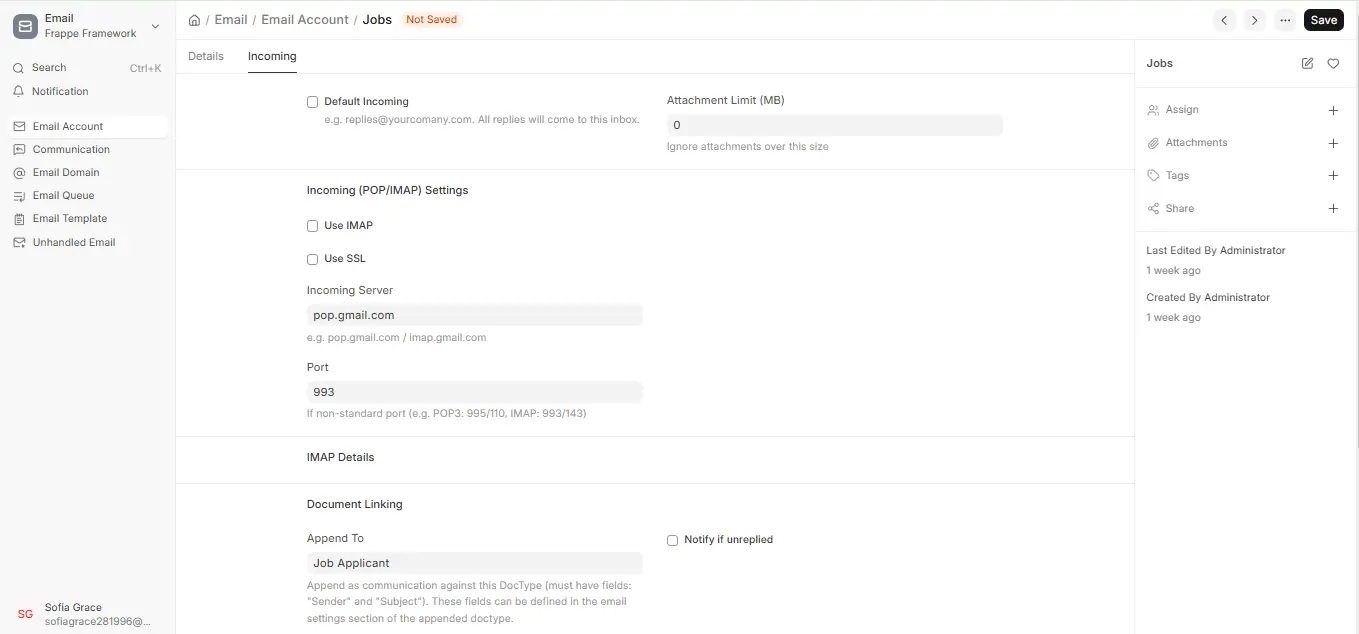Image resolution: width=1359 pixels, height=634 pixels.
Task: Add a tag with Tags plus
Action: point(1333,176)
